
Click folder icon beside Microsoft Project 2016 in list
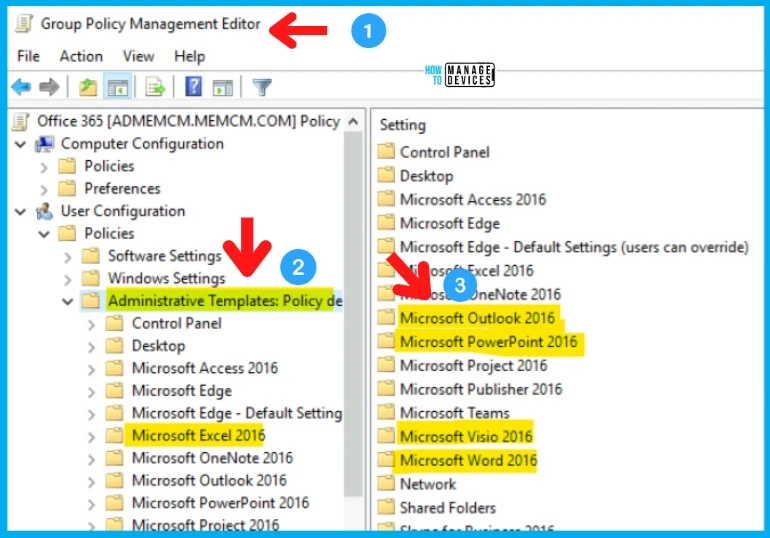click(386, 365)
